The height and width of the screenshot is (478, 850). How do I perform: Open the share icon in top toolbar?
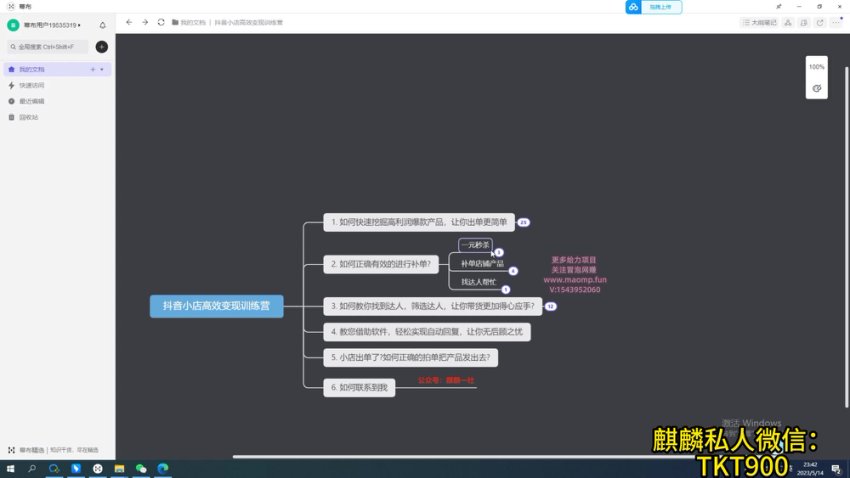(820, 22)
